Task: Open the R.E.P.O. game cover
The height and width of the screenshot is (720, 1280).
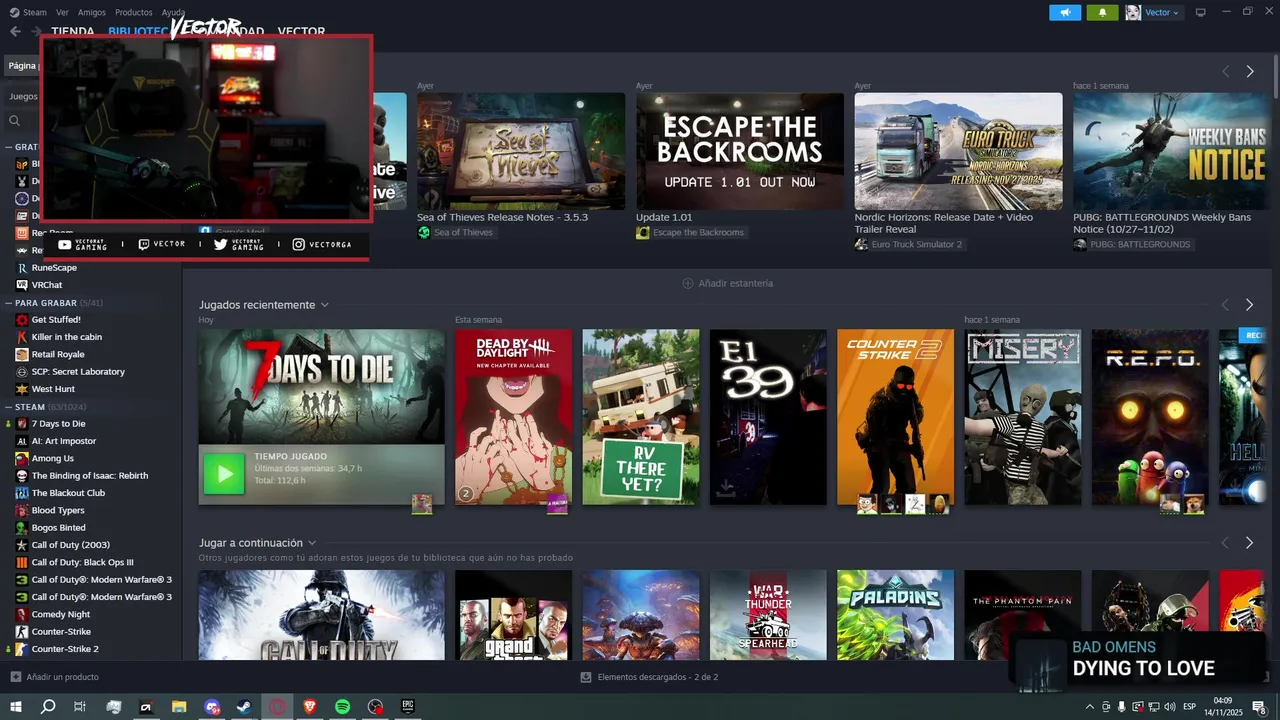Action: pos(1150,417)
